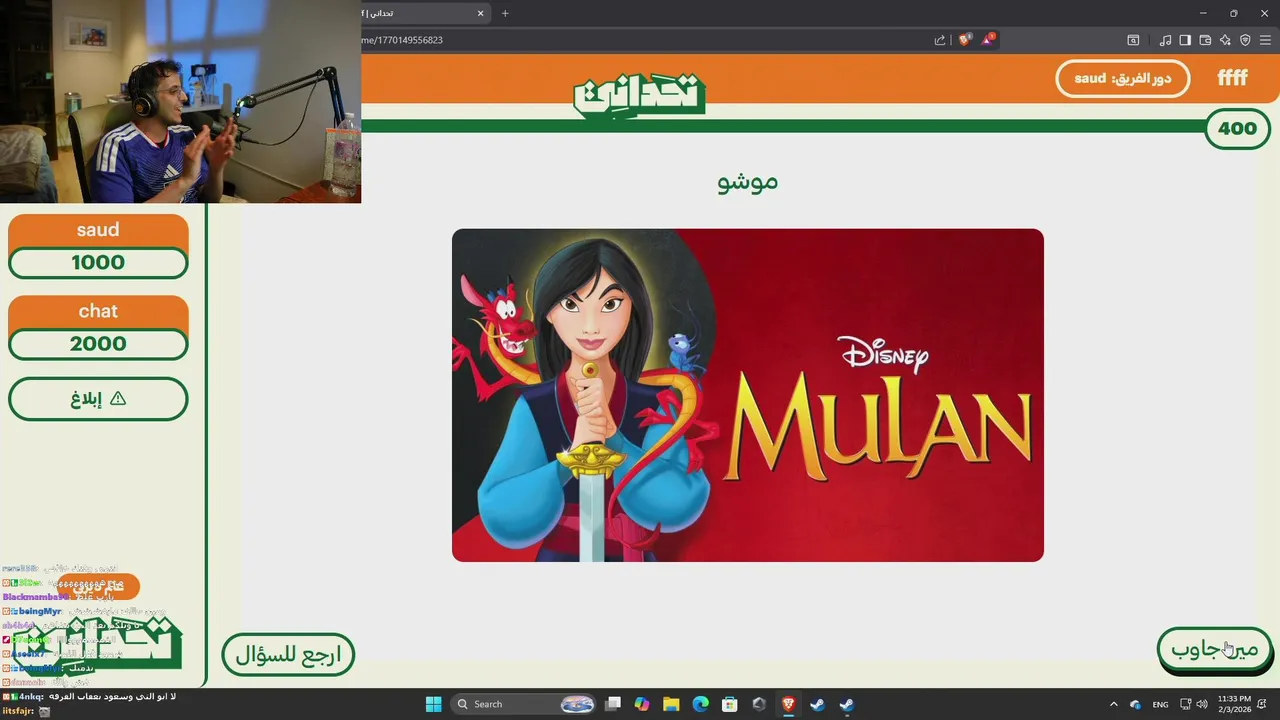Screen dimensions: 1280x720
Task: Click the مين جاوب button
Action: pyautogui.click(x=1214, y=649)
